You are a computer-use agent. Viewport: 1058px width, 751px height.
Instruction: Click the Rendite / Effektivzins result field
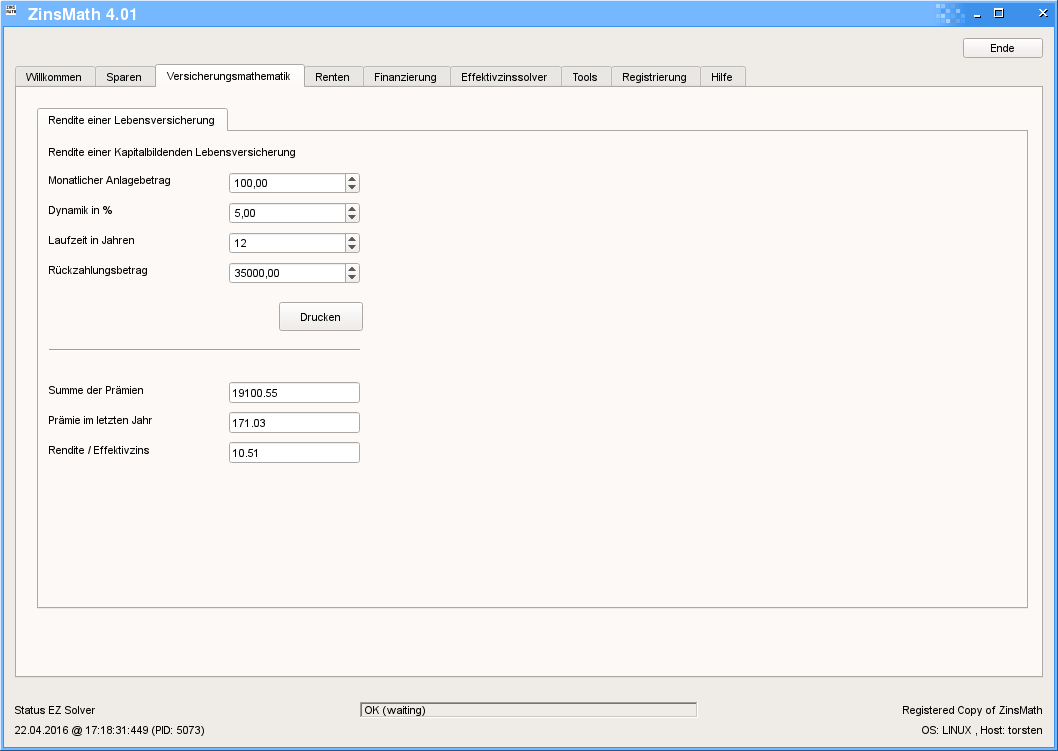(x=294, y=453)
